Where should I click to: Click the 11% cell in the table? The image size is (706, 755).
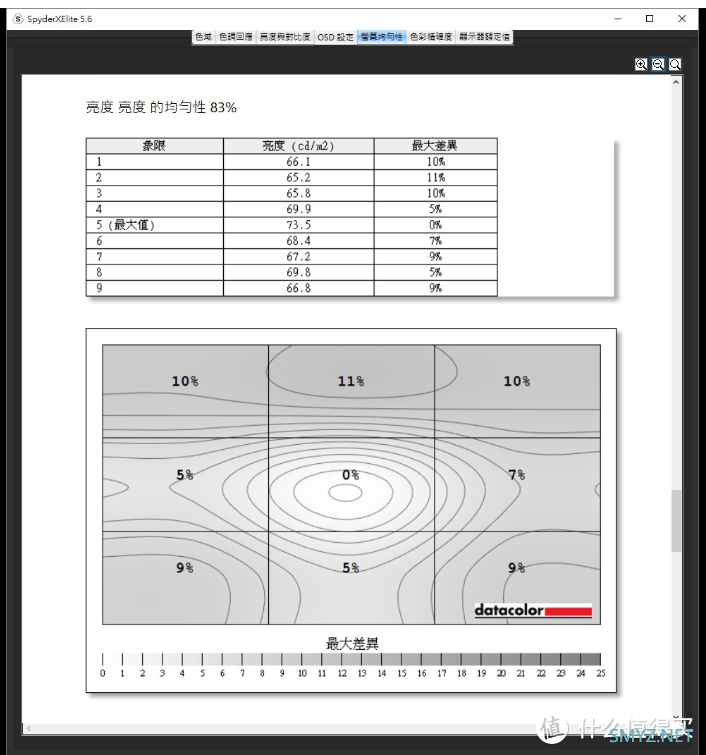[435, 178]
